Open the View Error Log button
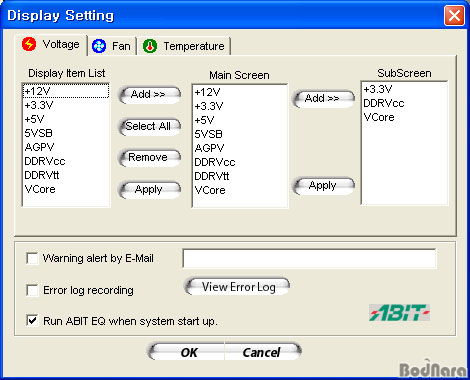The height and width of the screenshot is (380, 470). pyautogui.click(x=237, y=287)
